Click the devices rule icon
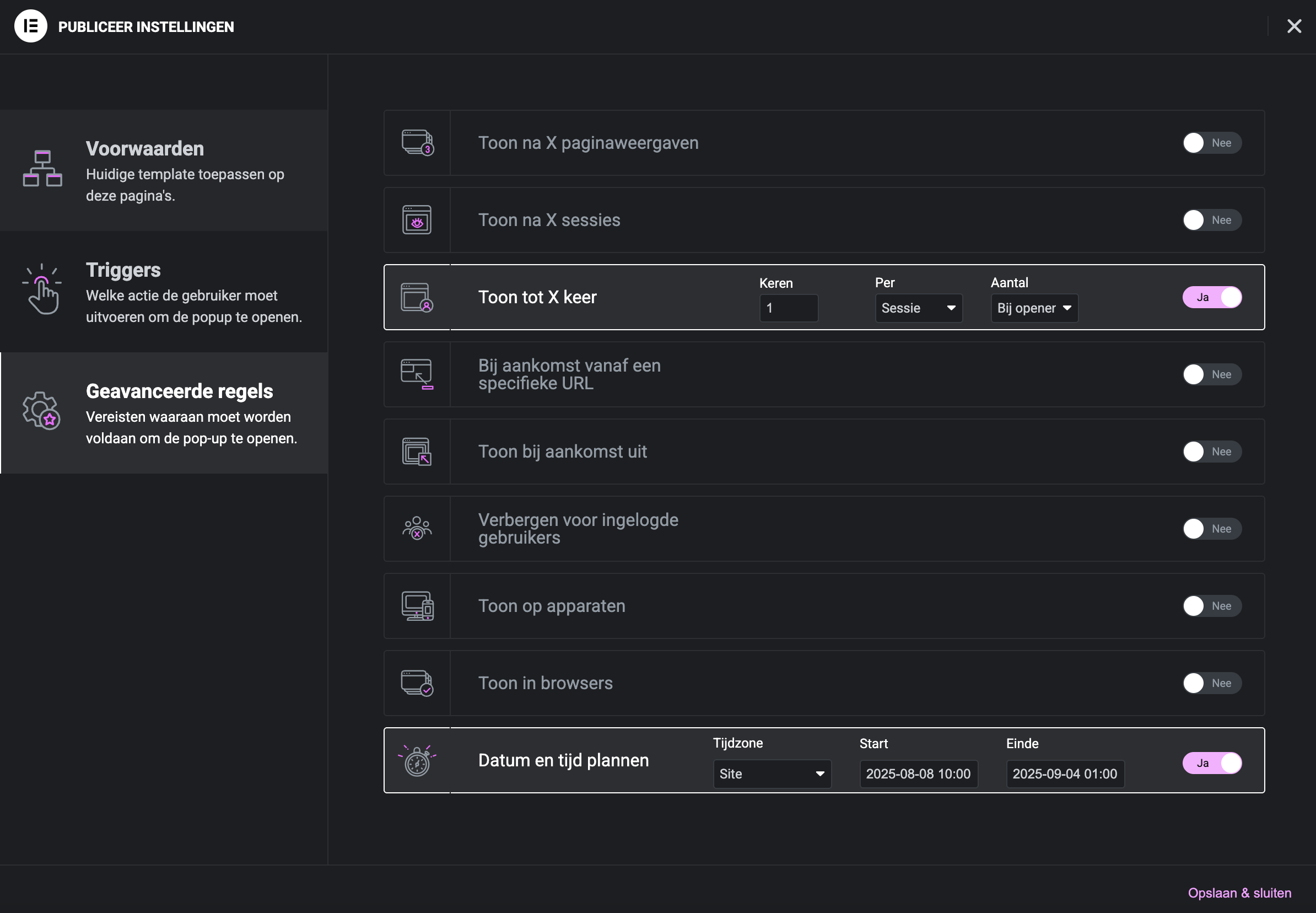The width and height of the screenshot is (1316, 913). (x=417, y=606)
